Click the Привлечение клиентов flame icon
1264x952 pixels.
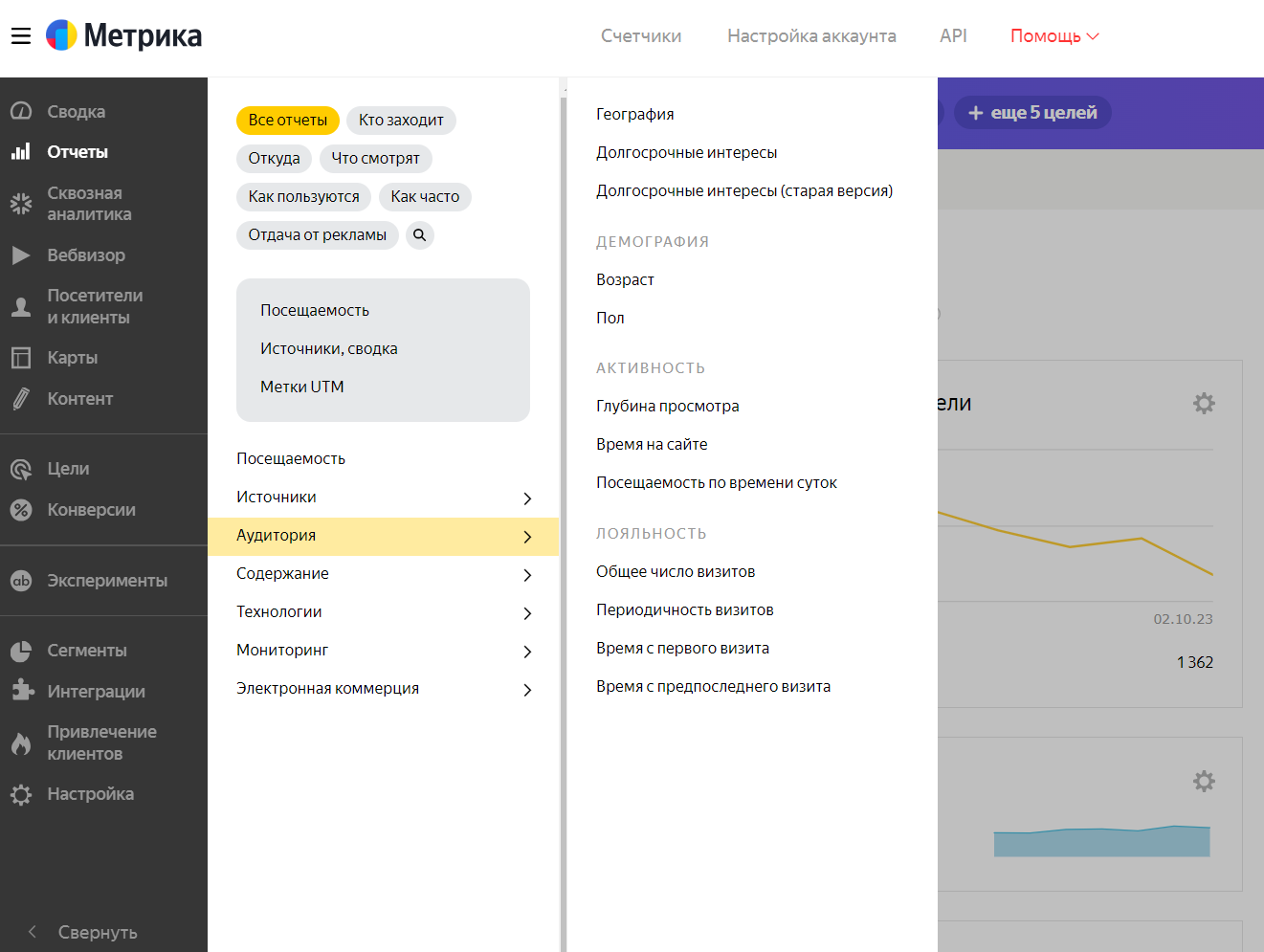(x=21, y=742)
